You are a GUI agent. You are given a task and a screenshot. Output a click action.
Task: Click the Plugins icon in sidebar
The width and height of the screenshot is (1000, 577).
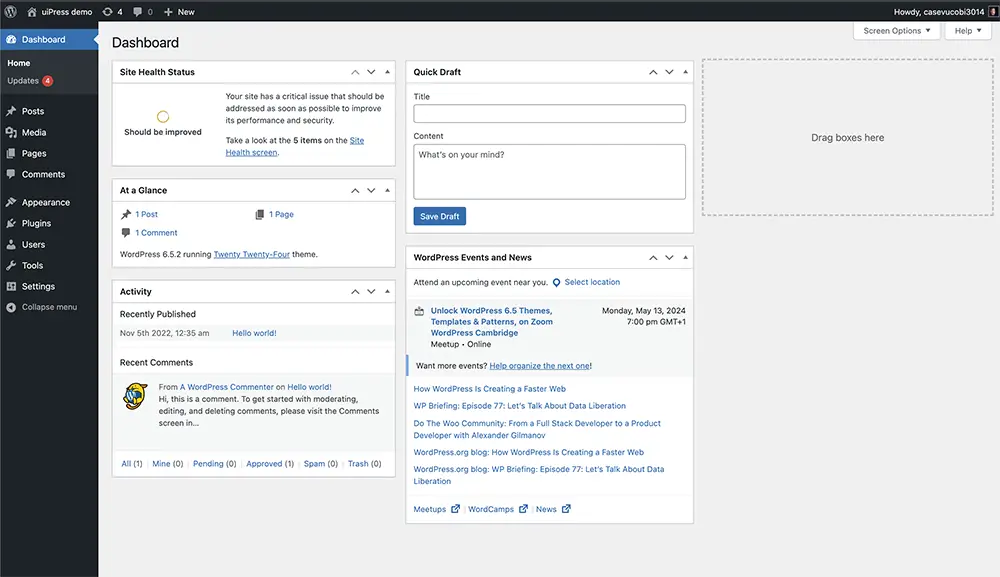click(x=11, y=223)
